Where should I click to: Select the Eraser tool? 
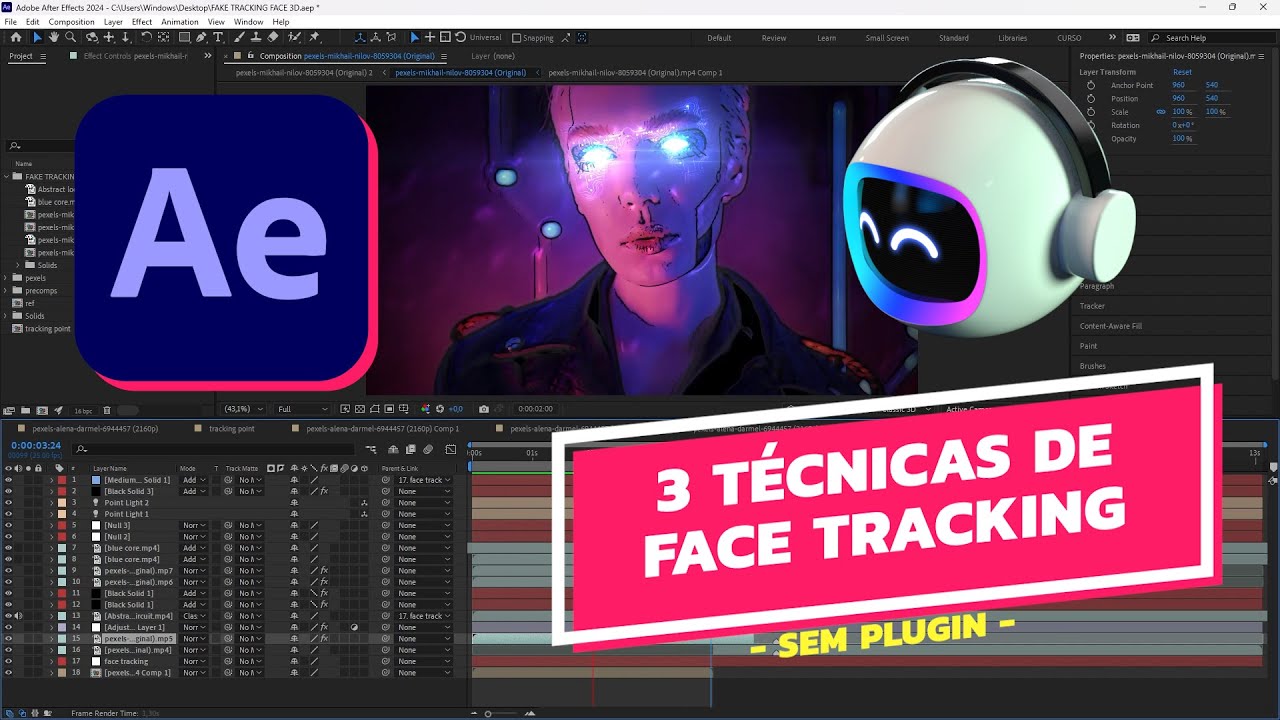pos(273,38)
